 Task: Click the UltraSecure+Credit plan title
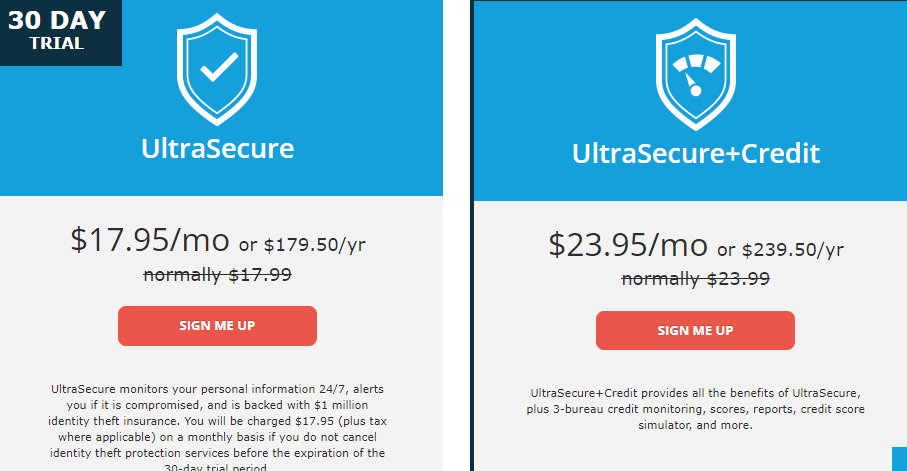[x=696, y=153]
